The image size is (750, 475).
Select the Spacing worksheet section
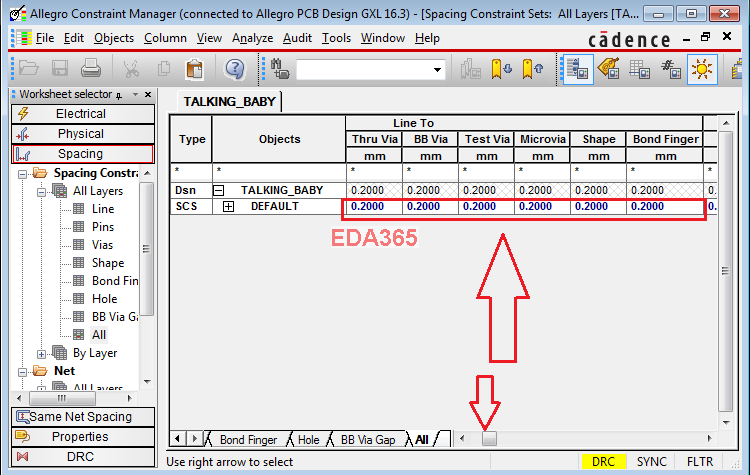[83, 154]
